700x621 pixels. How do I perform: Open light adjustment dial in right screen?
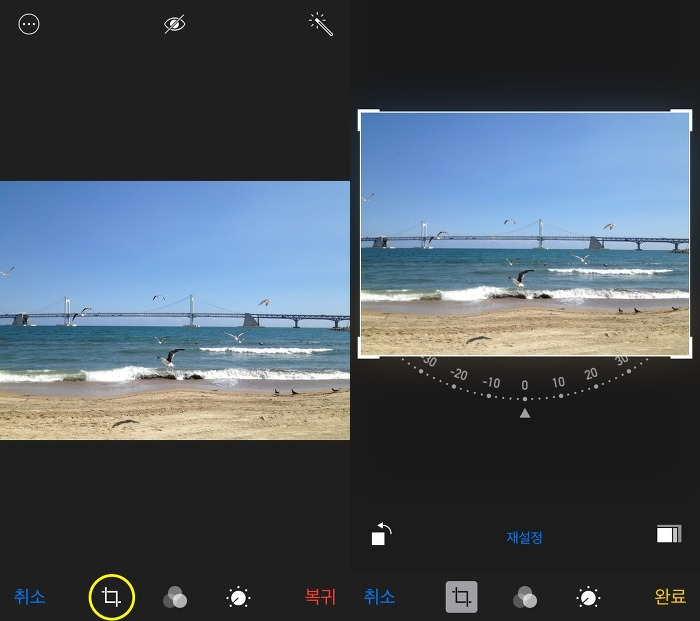588,597
